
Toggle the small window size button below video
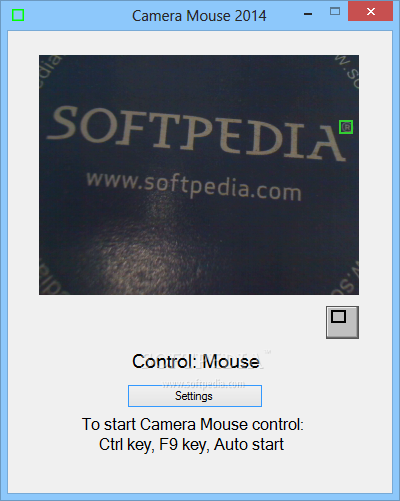tap(342, 322)
